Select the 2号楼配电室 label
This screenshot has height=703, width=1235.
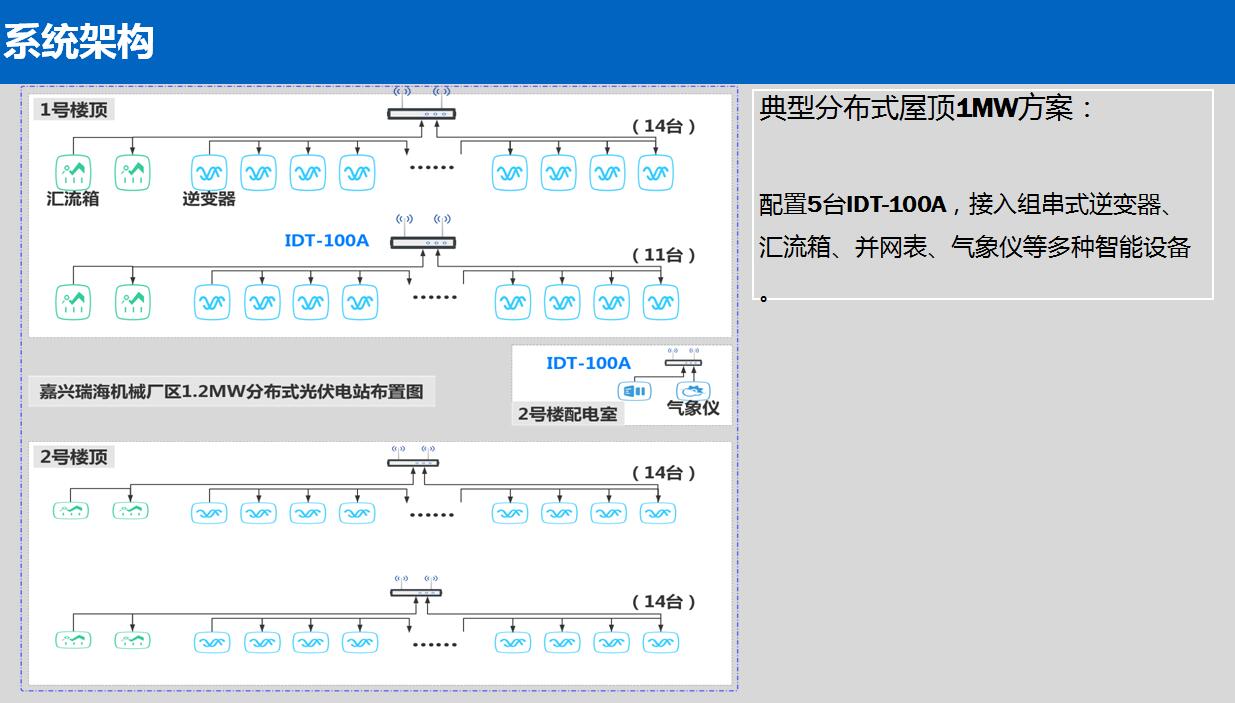click(567, 413)
